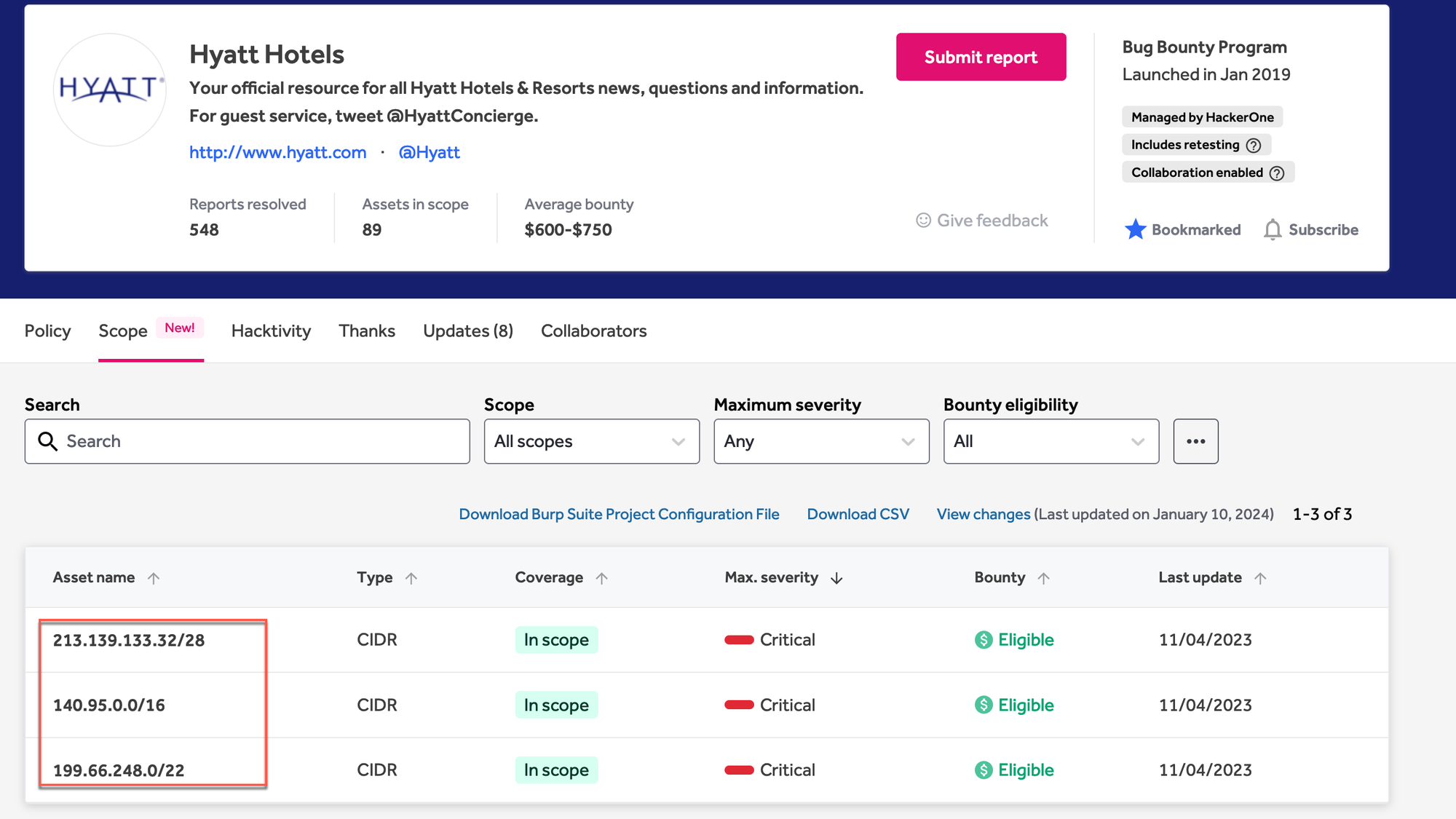The width and height of the screenshot is (1456, 819).
Task: Toggle the Bookmarked star icon
Action: pos(1135,229)
